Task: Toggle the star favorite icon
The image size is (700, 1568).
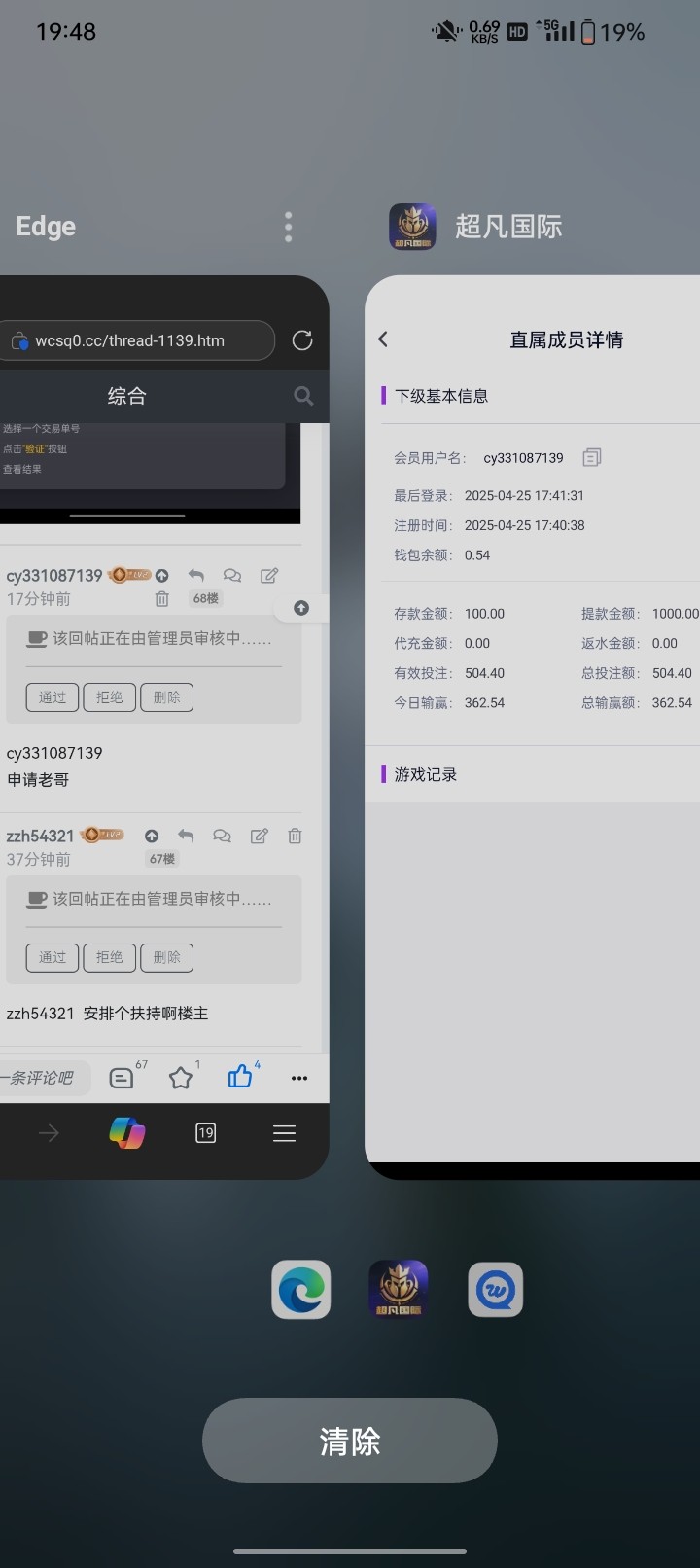Action: (180, 1078)
